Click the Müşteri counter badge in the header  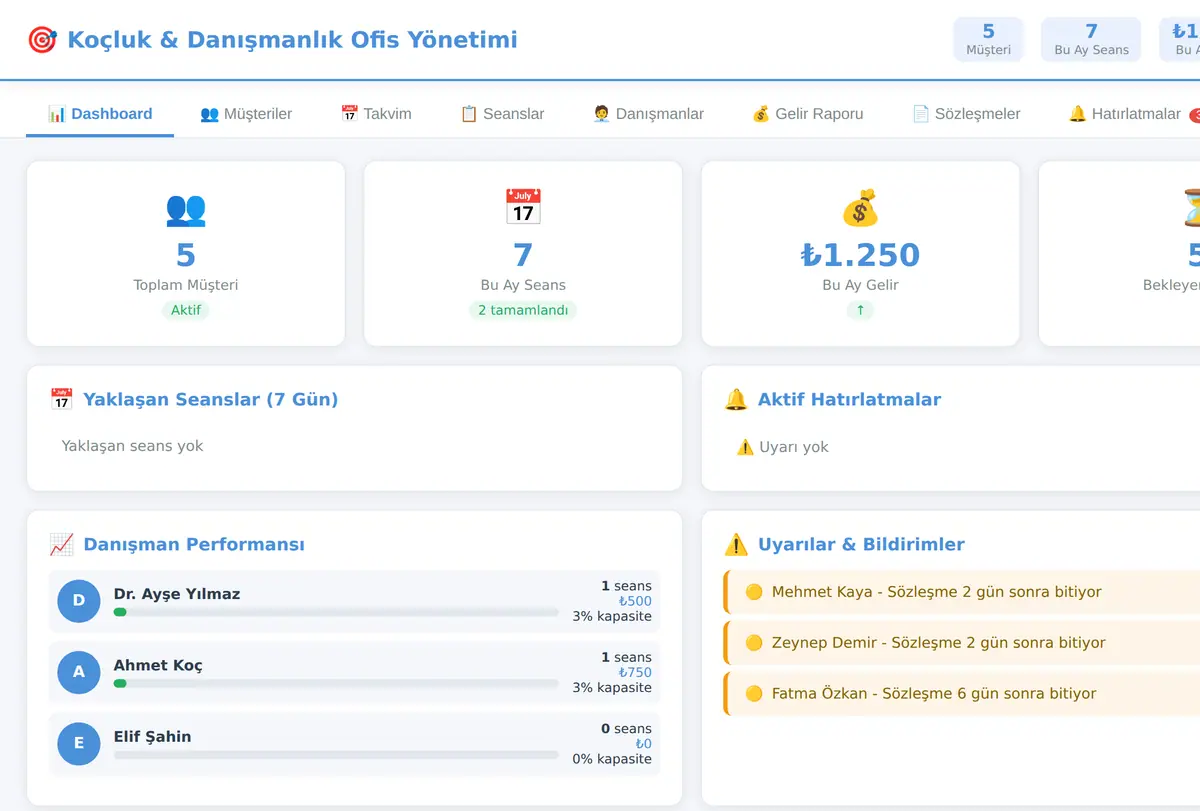pyautogui.click(x=988, y=40)
